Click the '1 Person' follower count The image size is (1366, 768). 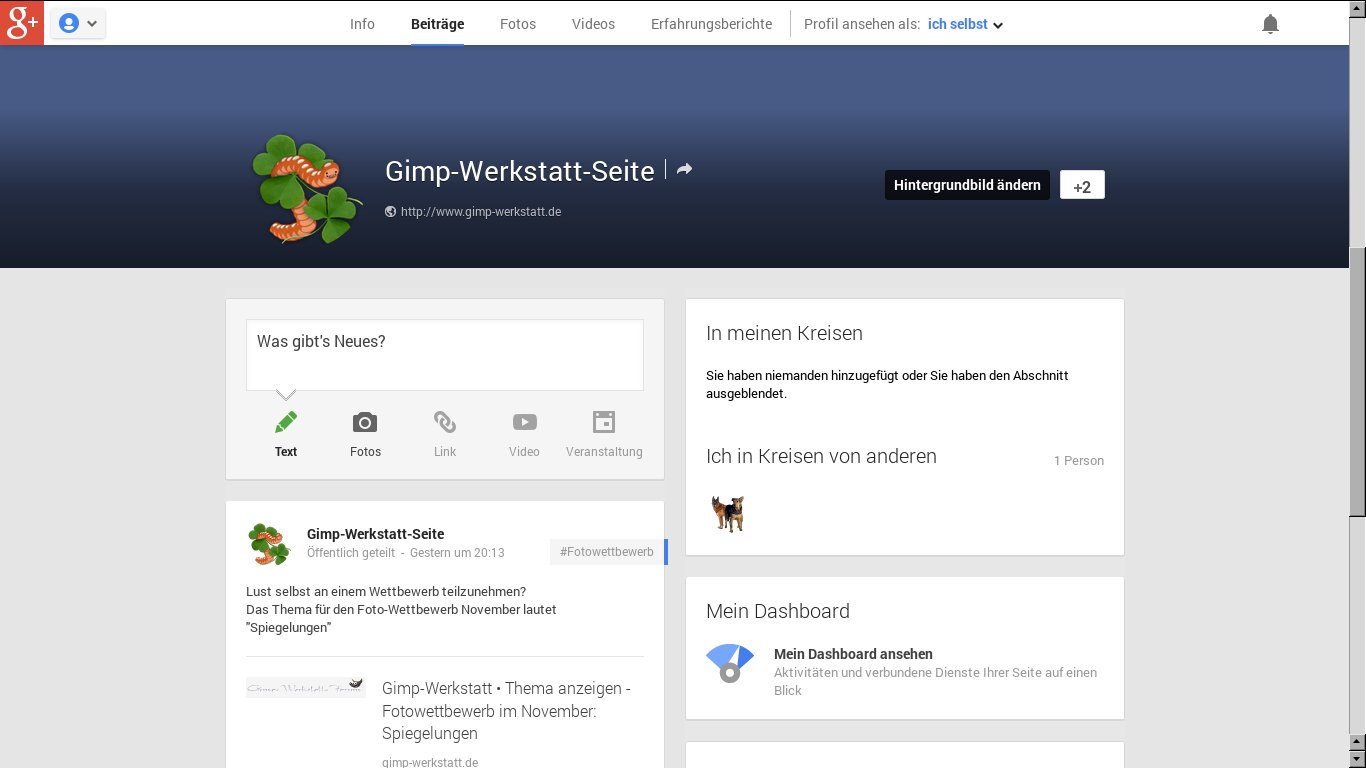[x=1079, y=461]
